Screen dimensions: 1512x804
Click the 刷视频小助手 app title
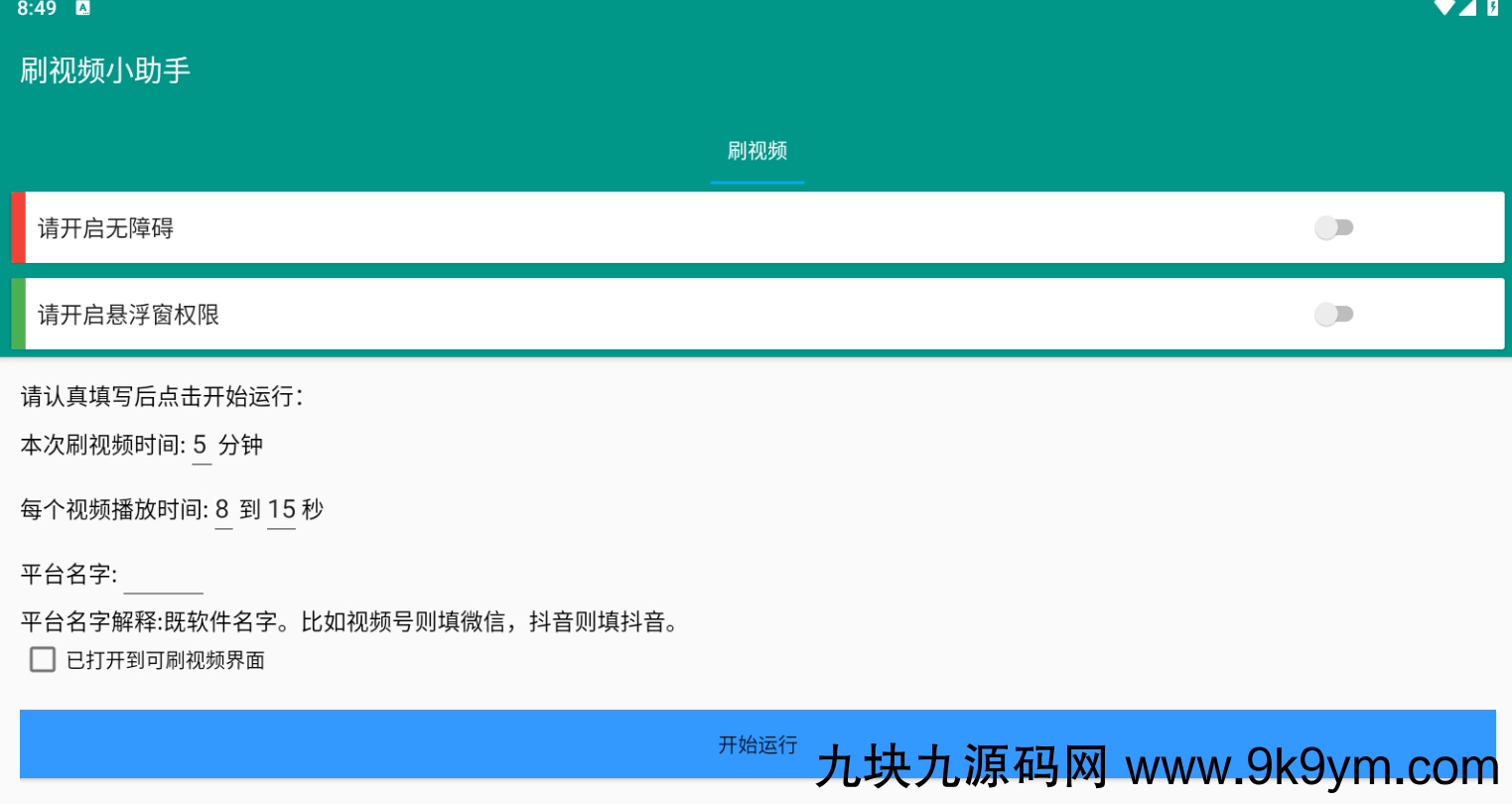coord(106,69)
